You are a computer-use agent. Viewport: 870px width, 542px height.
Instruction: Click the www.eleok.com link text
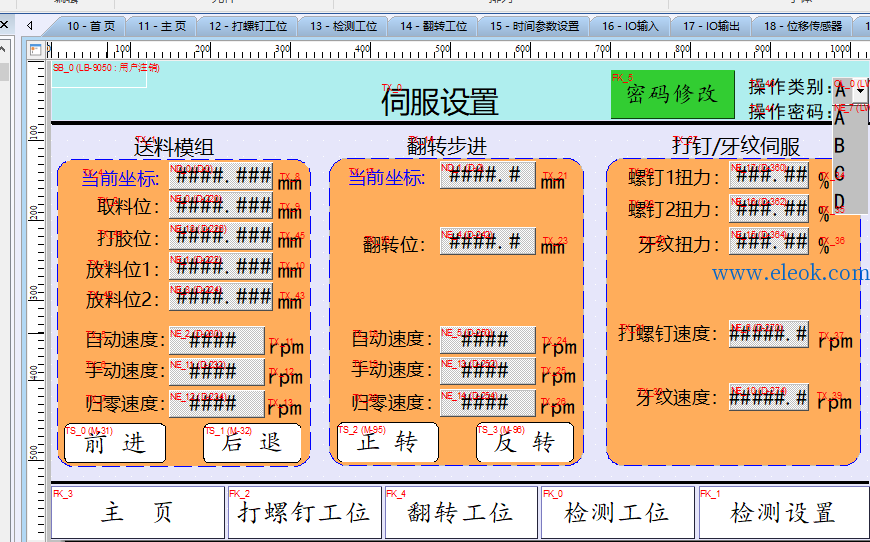[x=791, y=273]
